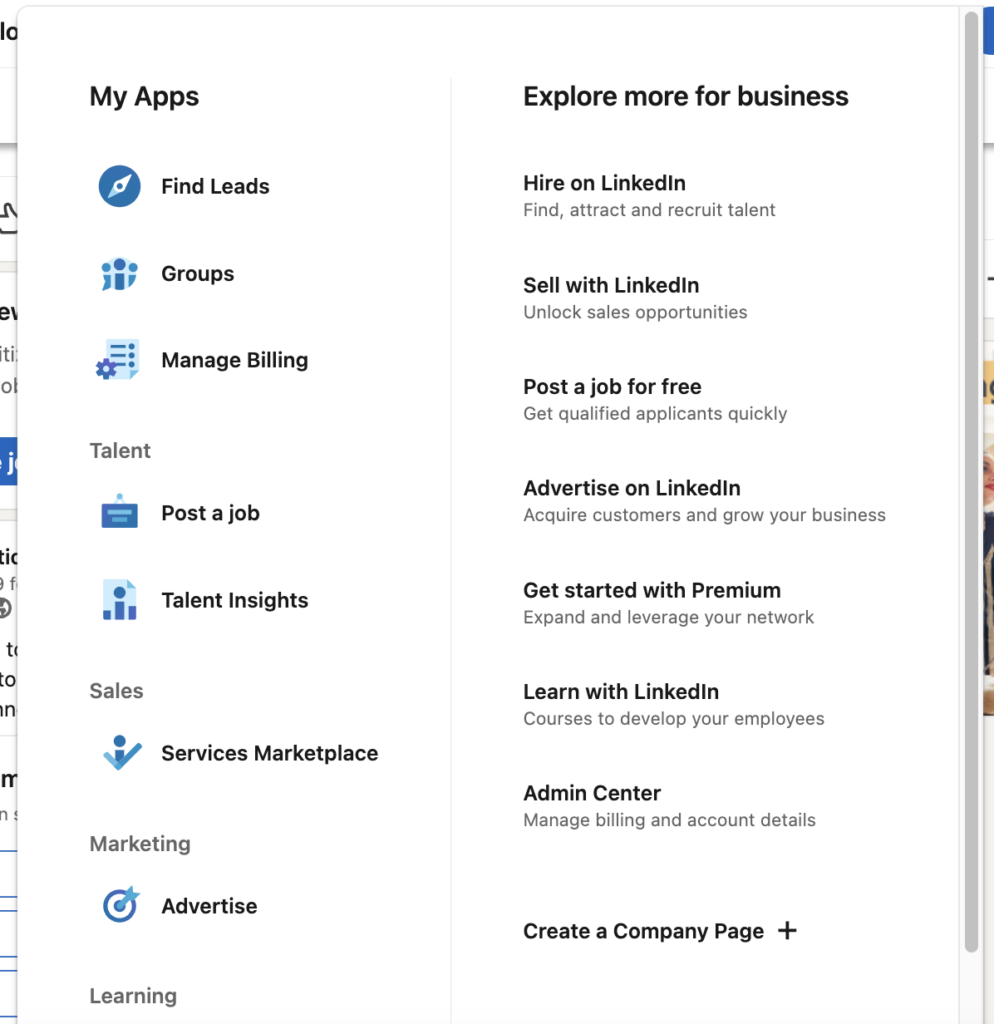
Task: Click 'Get qualified applicants quickly' text
Action: [x=655, y=414]
